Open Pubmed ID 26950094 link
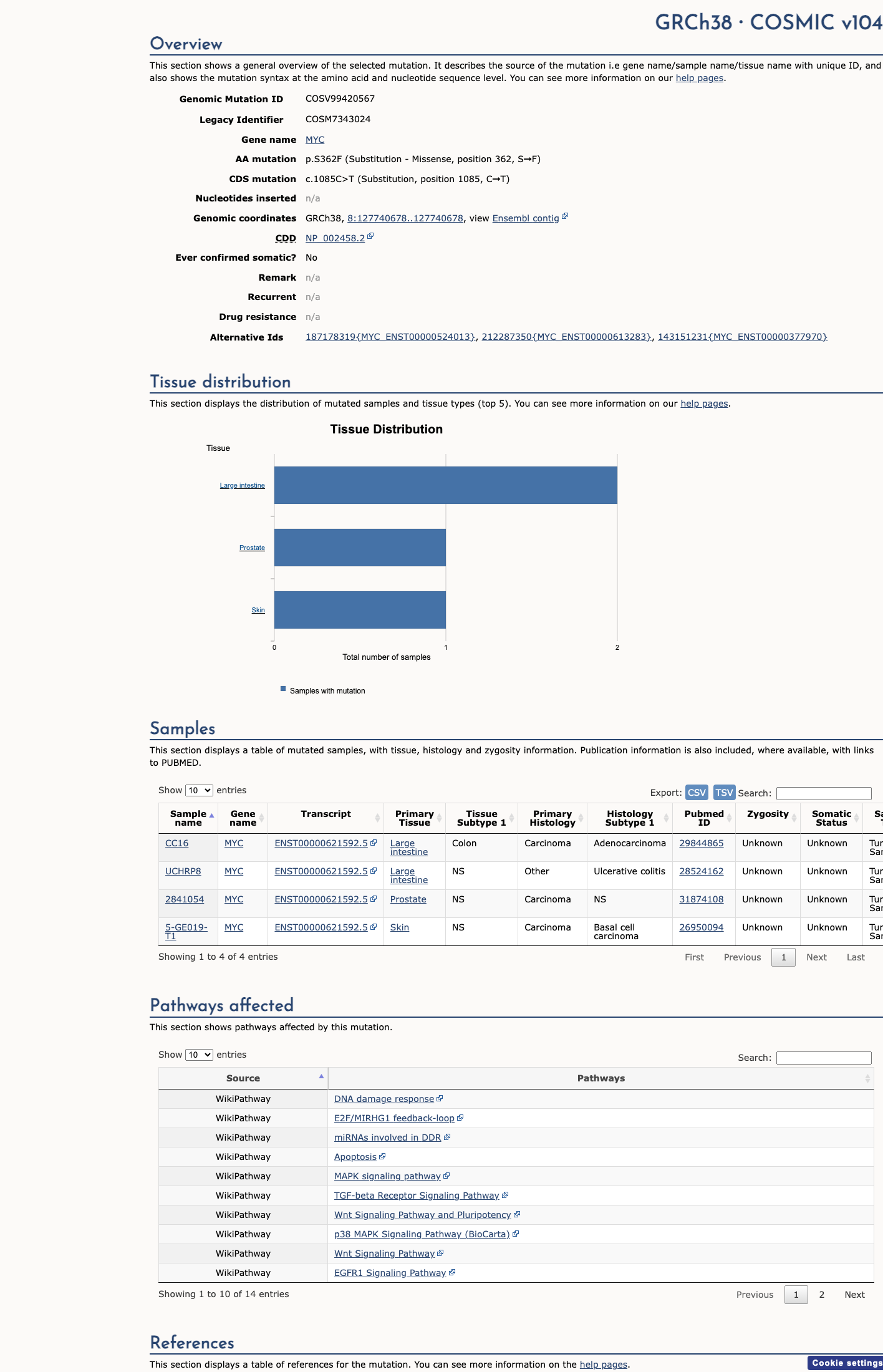The width and height of the screenshot is (883, 1372). tap(702, 927)
